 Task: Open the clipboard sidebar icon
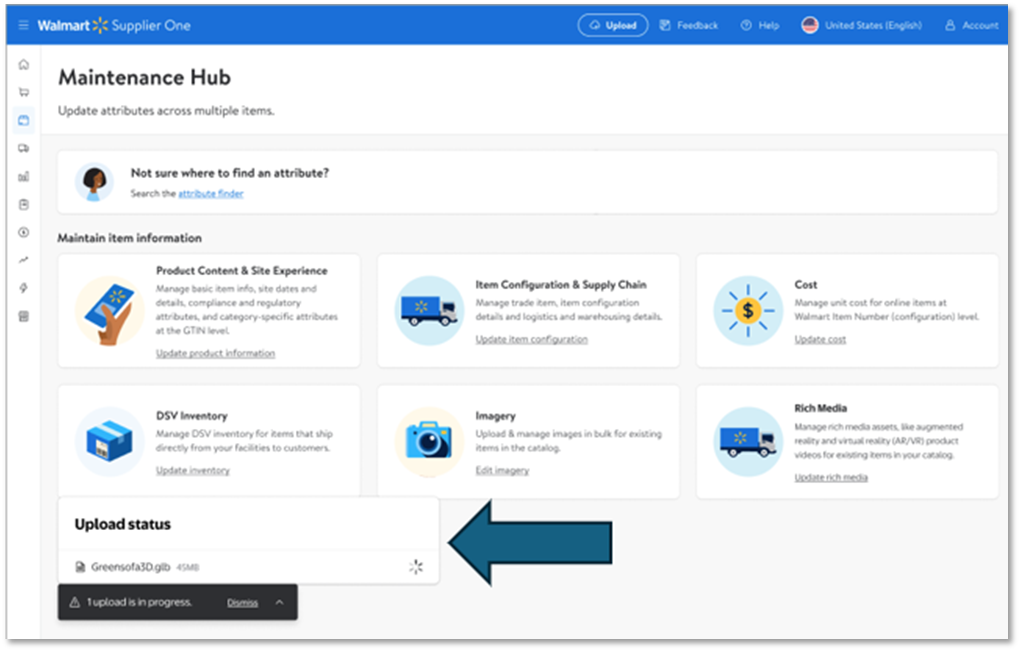click(24, 205)
